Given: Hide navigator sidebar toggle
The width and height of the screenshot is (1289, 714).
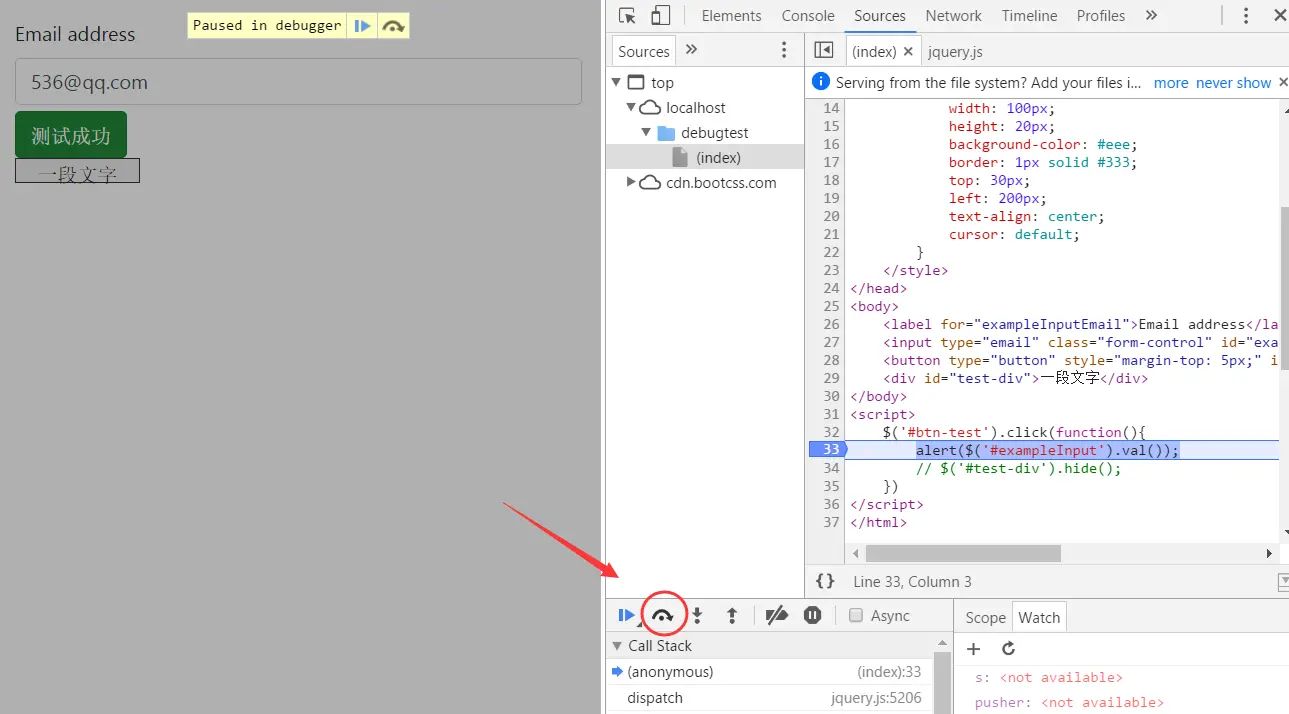Looking at the screenshot, I should pyautogui.click(x=824, y=50).
